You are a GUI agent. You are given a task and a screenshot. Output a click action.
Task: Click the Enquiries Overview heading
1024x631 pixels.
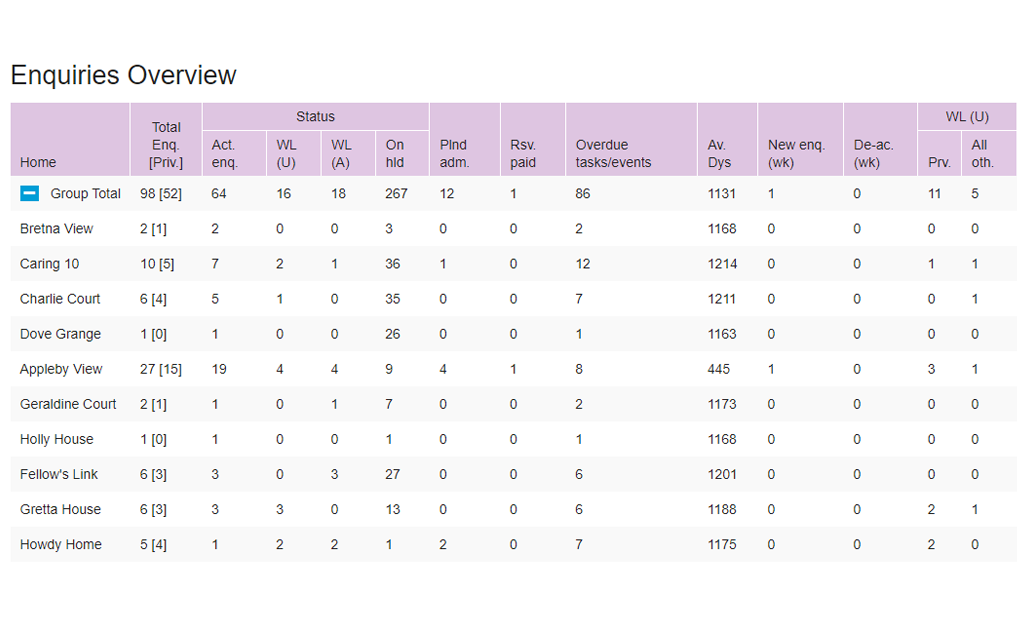(123, 75)
